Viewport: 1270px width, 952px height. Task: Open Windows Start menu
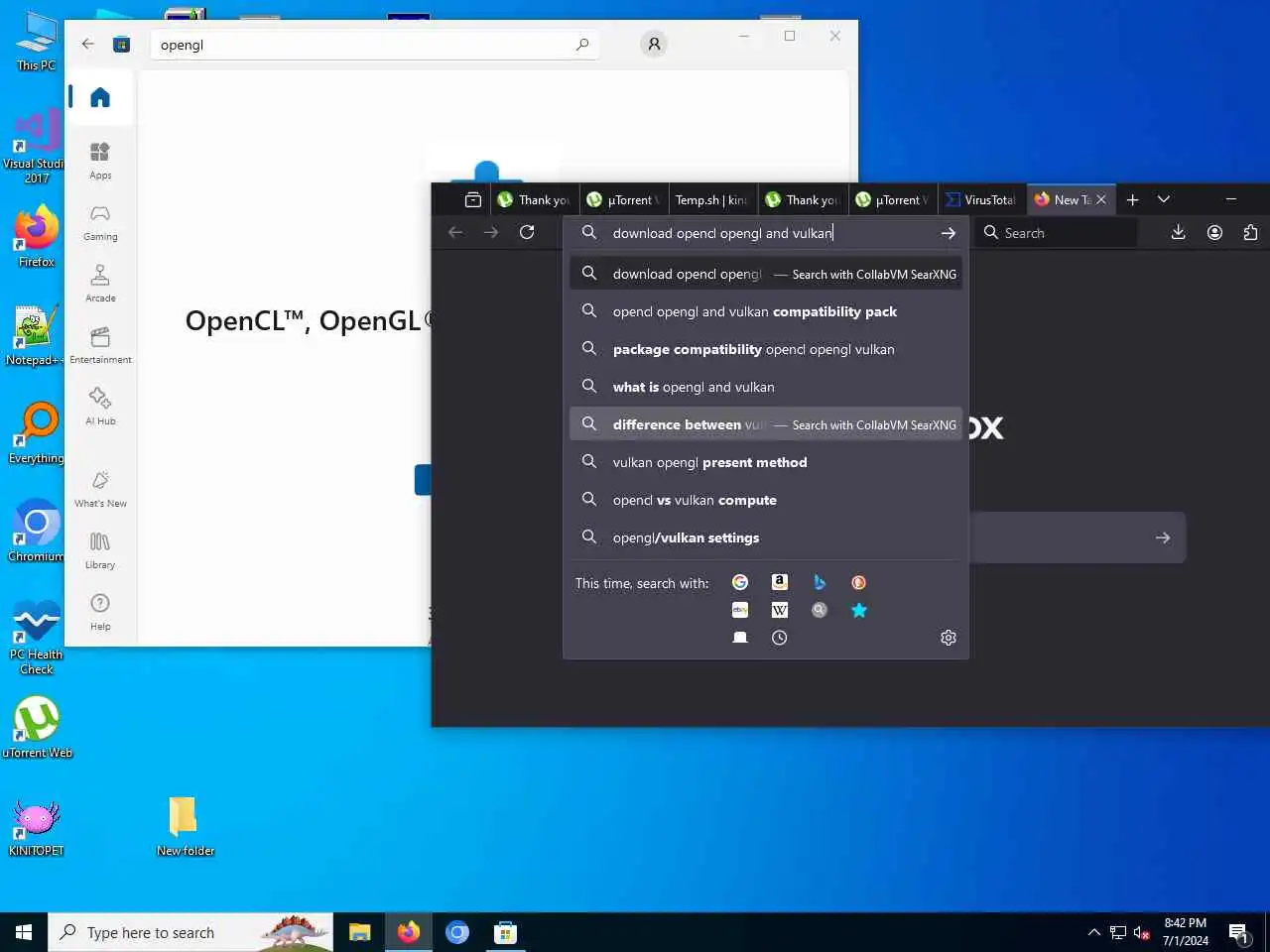pyautogui.click(x=24, y=932)
